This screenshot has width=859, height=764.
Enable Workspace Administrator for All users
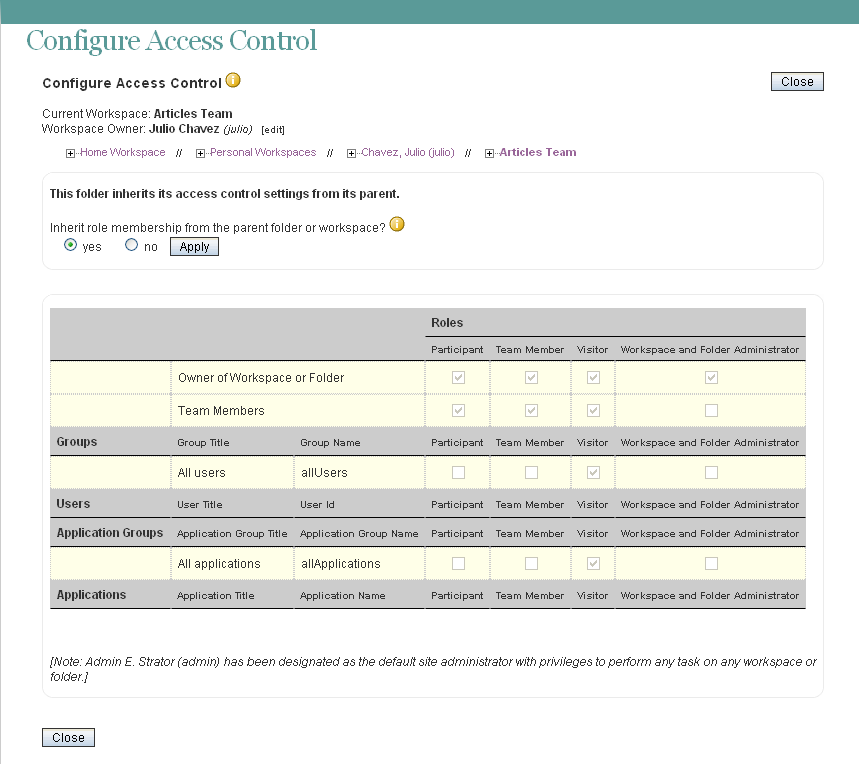(710, 470)
